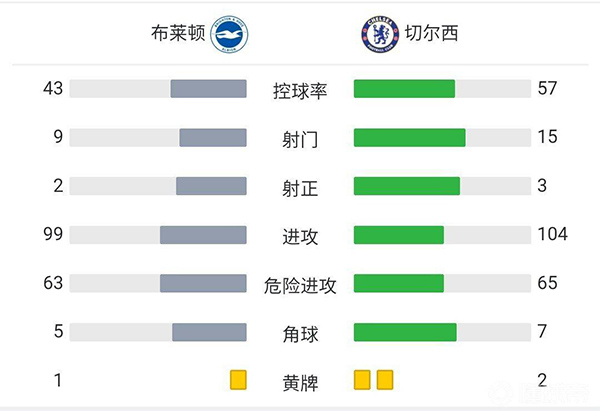The width and height of the screenshot is (600, 411).
Task: Click Brighton's gray possession bar
Action: [x=208, y=89]
